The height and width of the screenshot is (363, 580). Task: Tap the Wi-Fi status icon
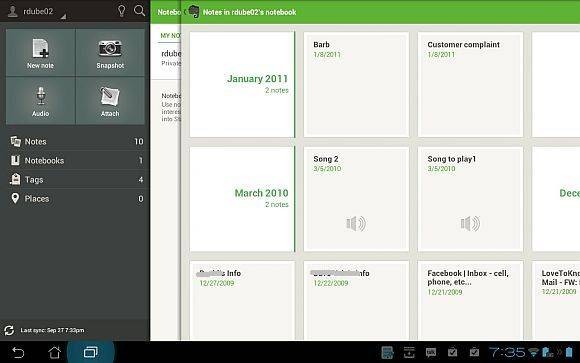coord(533,352)
